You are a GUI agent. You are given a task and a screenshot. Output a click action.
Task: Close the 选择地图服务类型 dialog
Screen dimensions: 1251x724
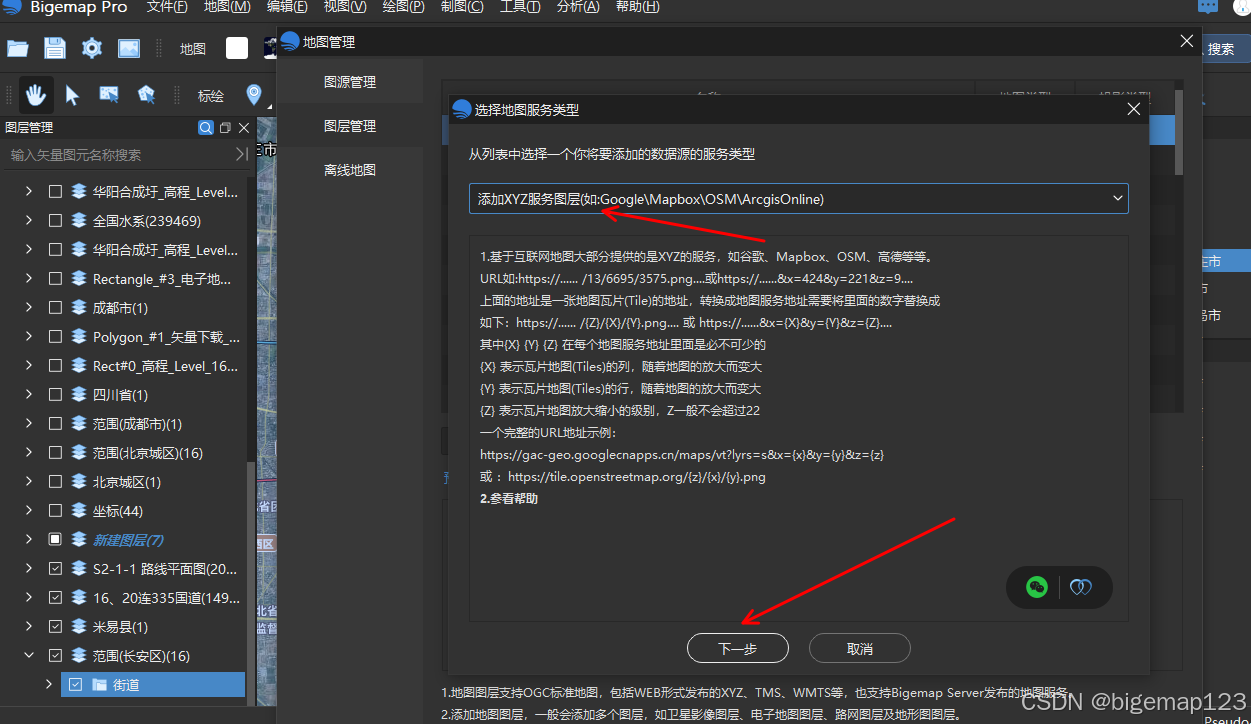coord(1134,109)
